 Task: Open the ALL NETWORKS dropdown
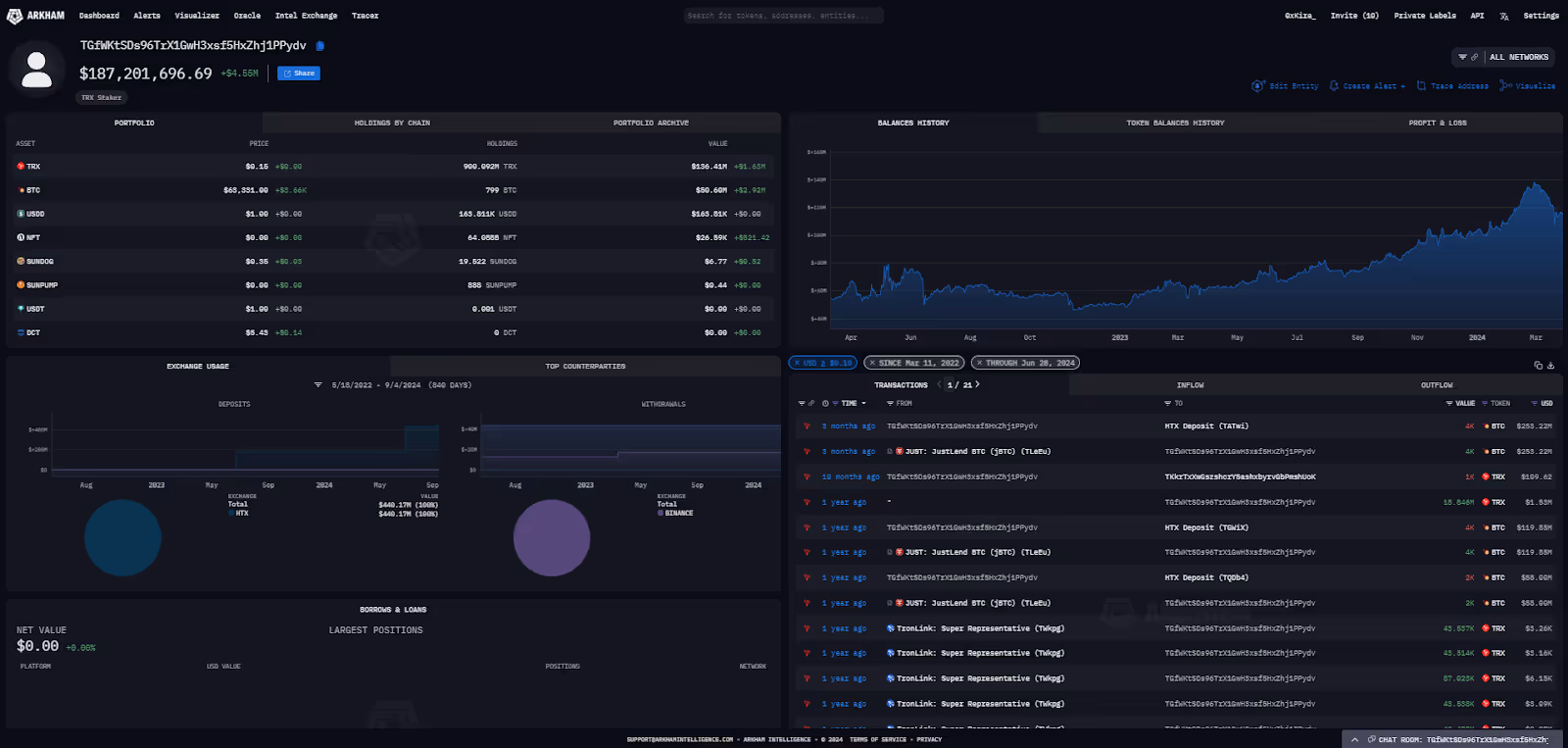(x=1519, y=57)
